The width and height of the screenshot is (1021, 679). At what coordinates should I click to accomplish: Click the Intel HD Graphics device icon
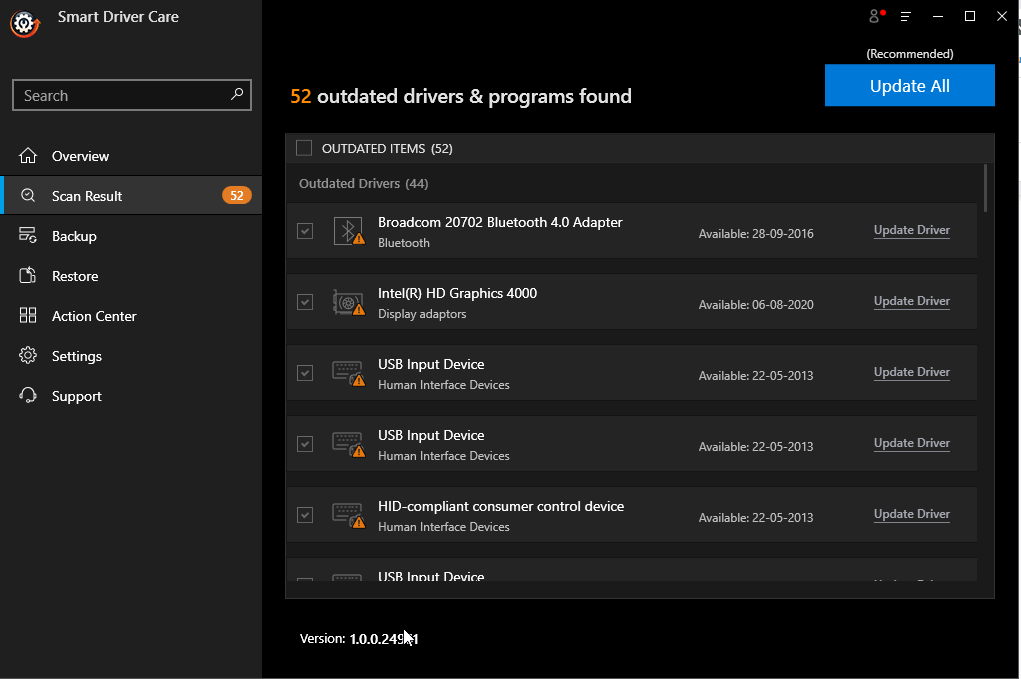click(x=348, y=302)
